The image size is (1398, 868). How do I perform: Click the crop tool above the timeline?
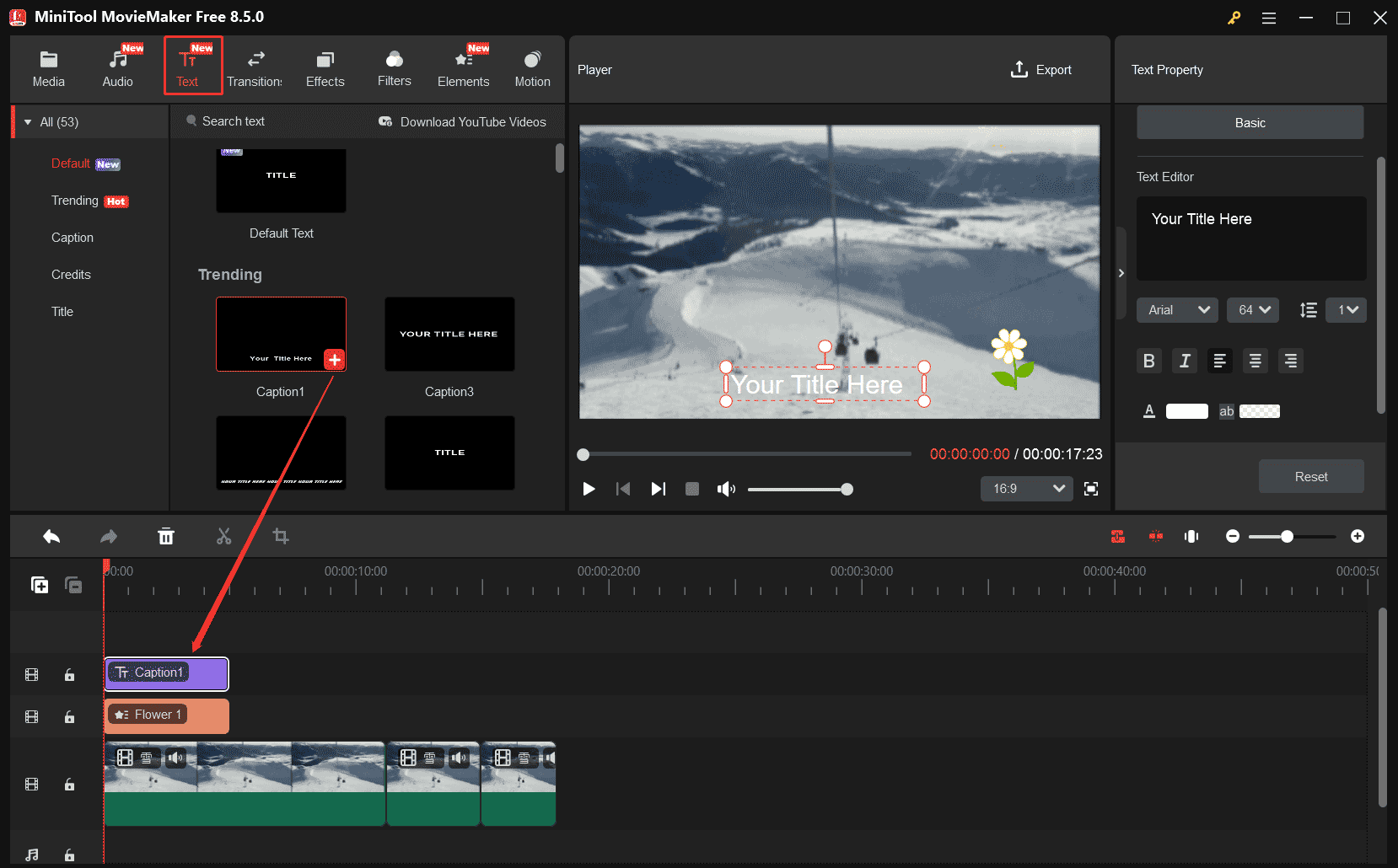click(x=281, y=536)
